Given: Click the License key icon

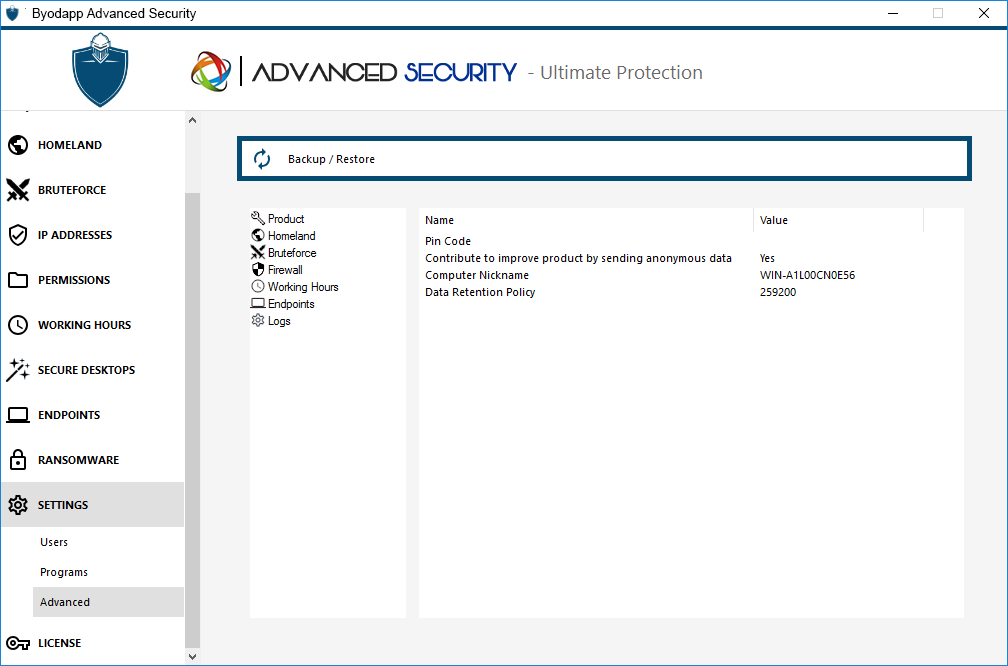Looking at the screenshot, I should point(18,643).
